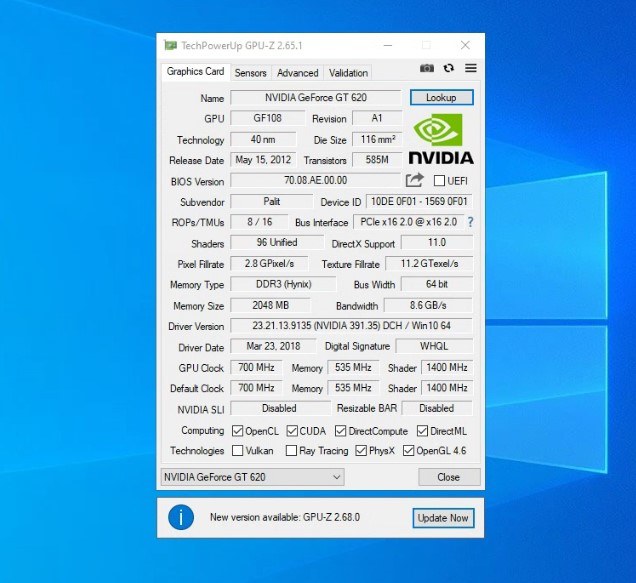Click the Memory Type DDR3 (Hynix) value
Image resolution: width=636 pixels, height=583 pixels.
click(x=283, y=284)
